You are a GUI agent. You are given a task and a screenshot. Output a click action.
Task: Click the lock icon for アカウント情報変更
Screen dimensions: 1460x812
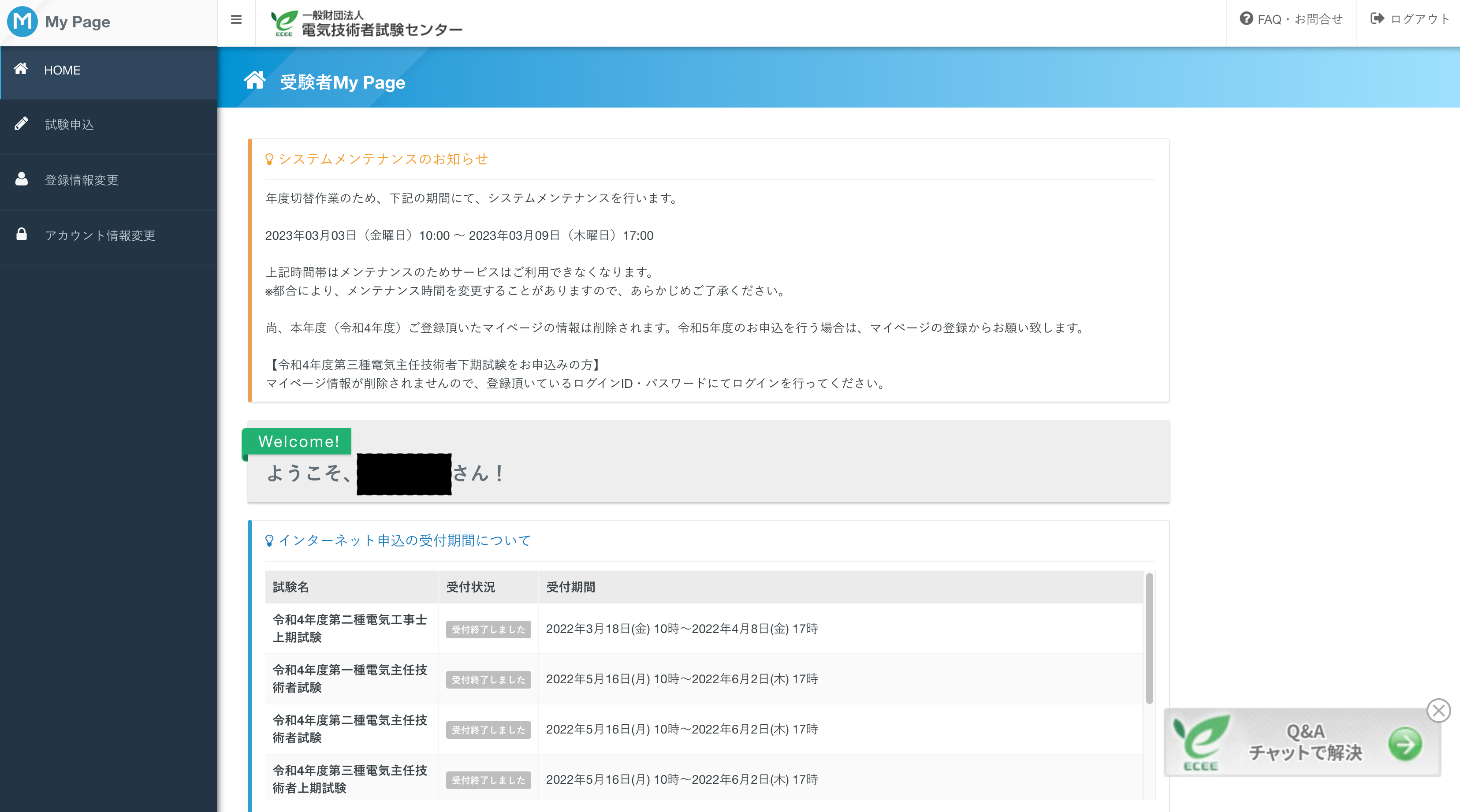click(x=21, y=234)
